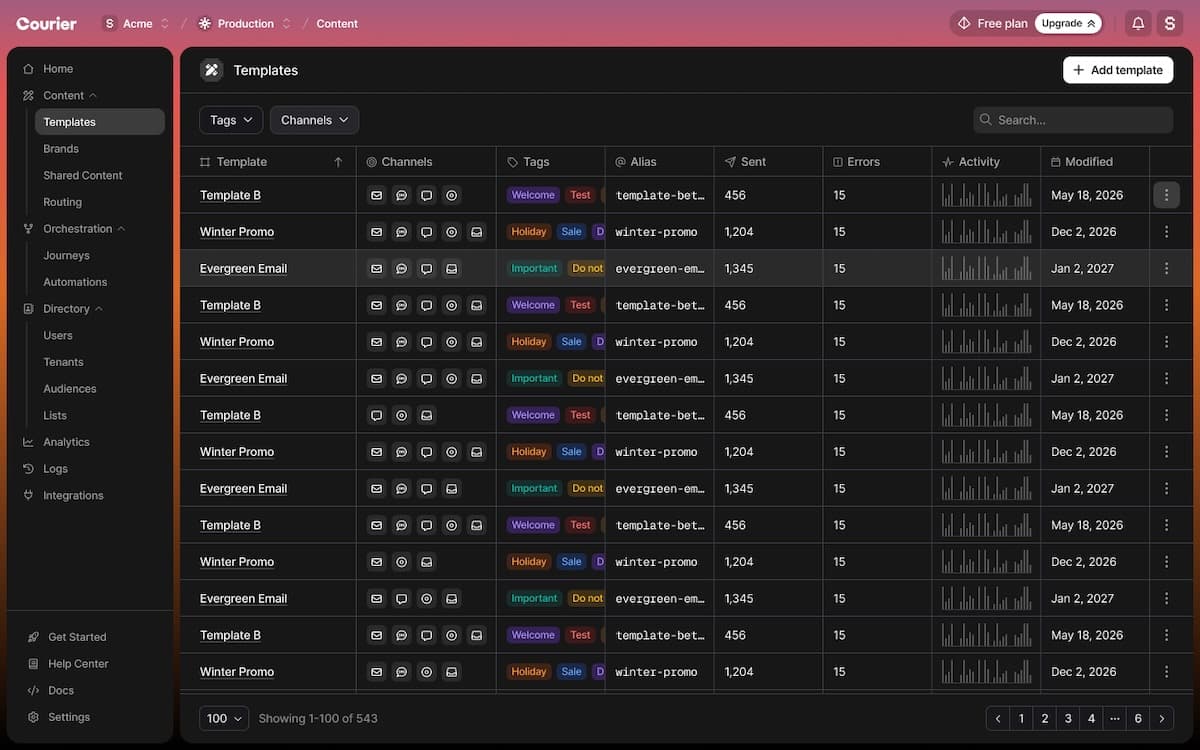Image resolution: width=1200 pixels, height=750 pixels.
Task: Collapse the Content section chevron
Action: (x=93, y=96)
